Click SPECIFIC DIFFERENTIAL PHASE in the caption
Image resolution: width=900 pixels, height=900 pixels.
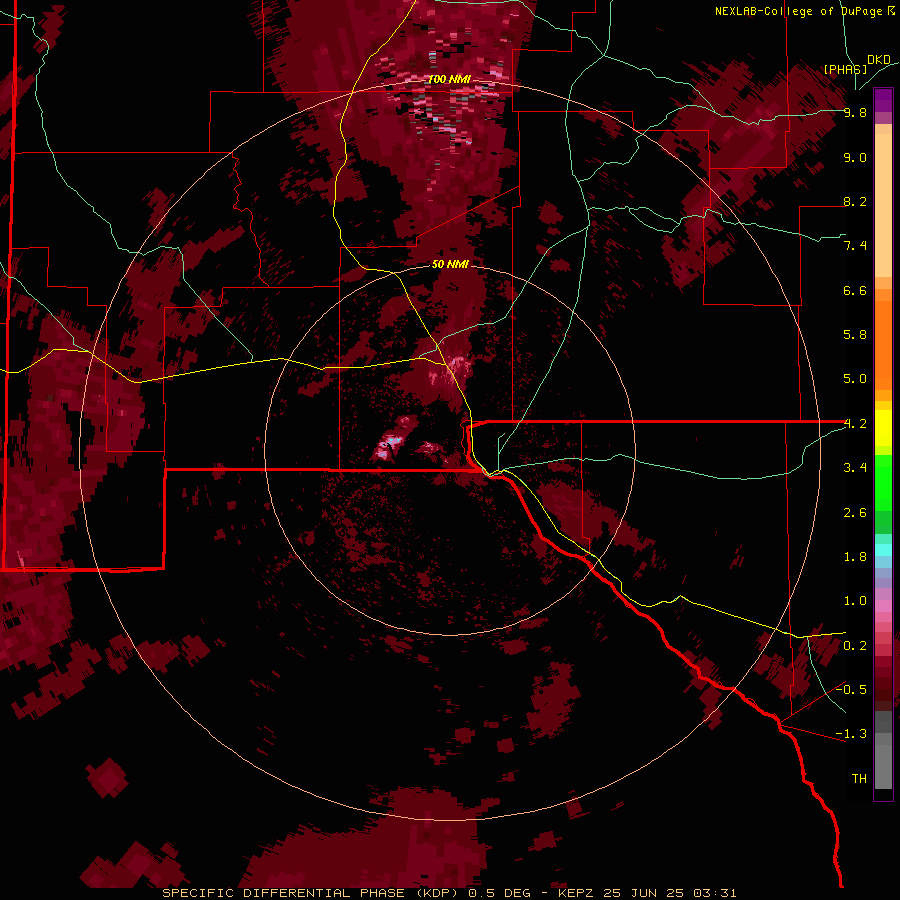284,893
